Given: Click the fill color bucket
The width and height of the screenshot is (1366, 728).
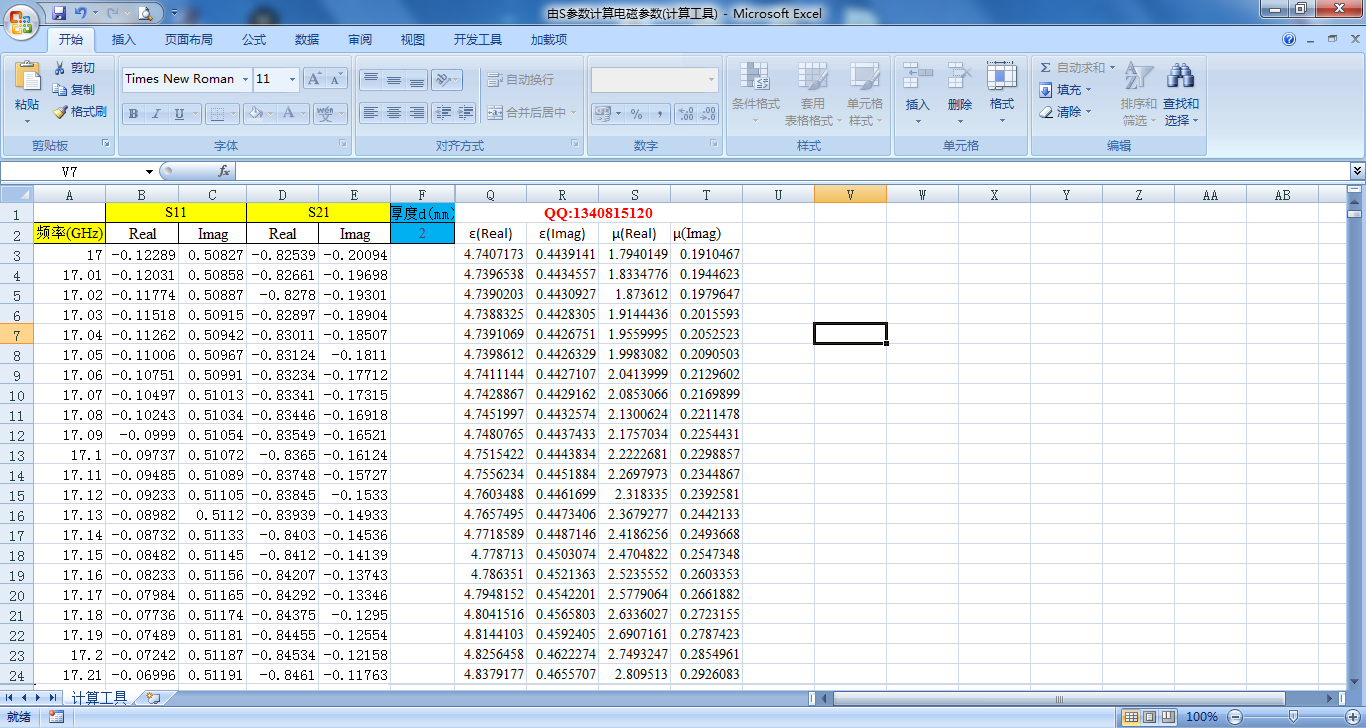Looking at the screenshot, I should coord(255,113).
